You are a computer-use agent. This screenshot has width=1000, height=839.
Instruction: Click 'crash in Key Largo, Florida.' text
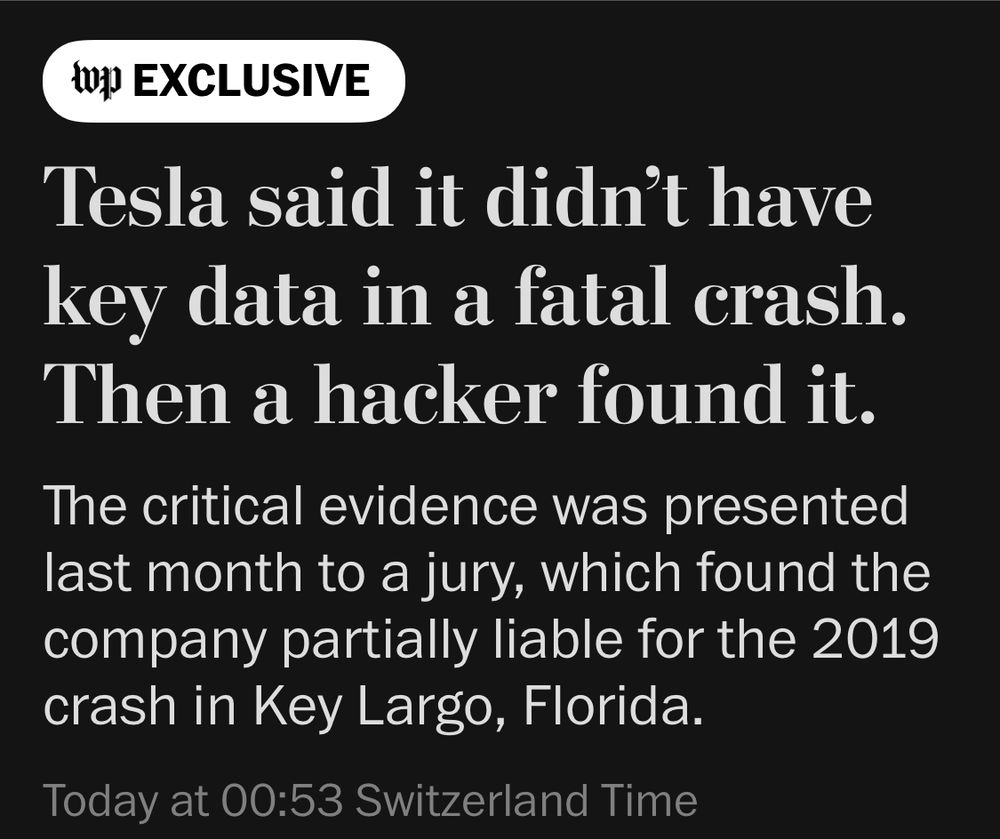373,706
